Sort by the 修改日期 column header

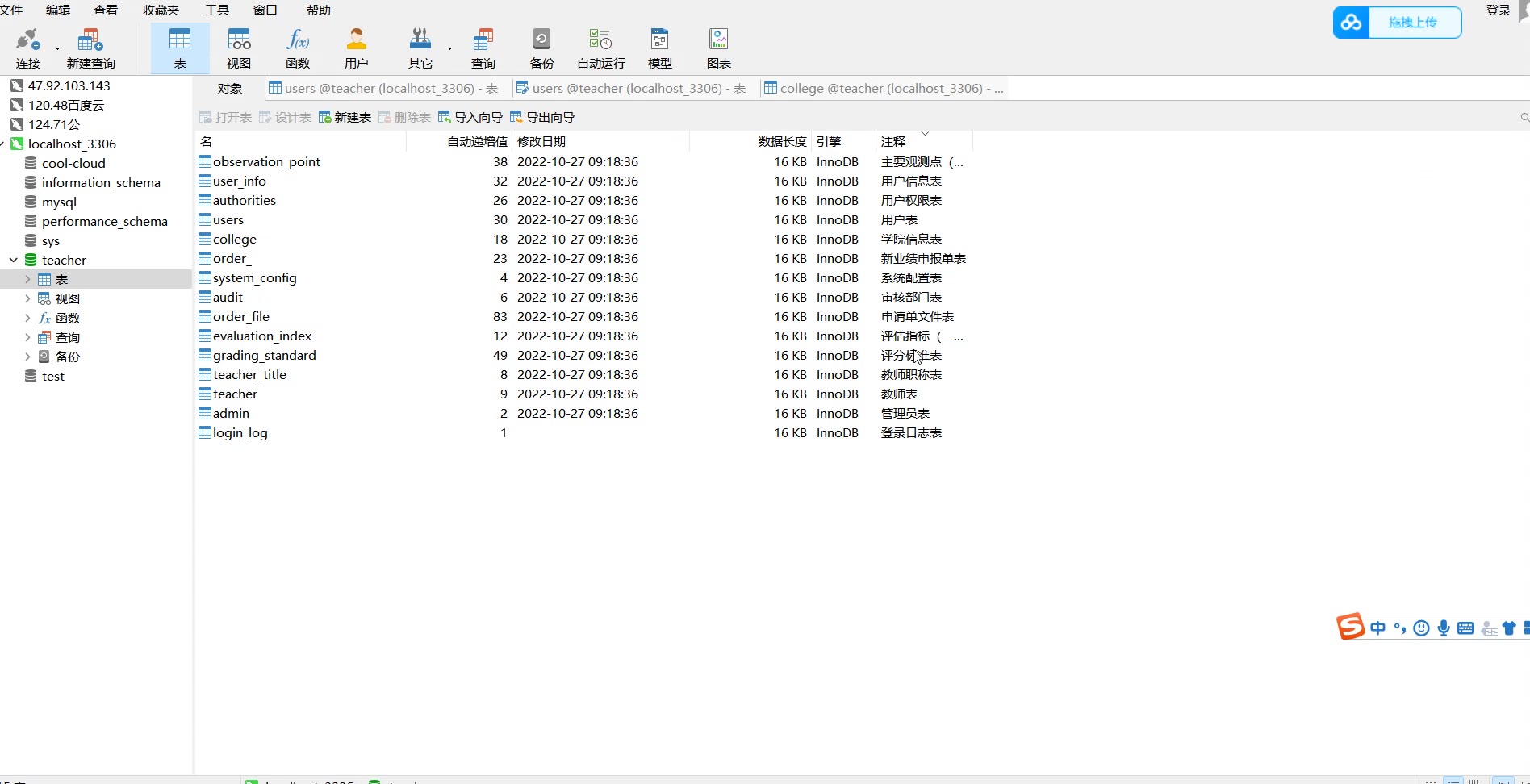(541, 141)
